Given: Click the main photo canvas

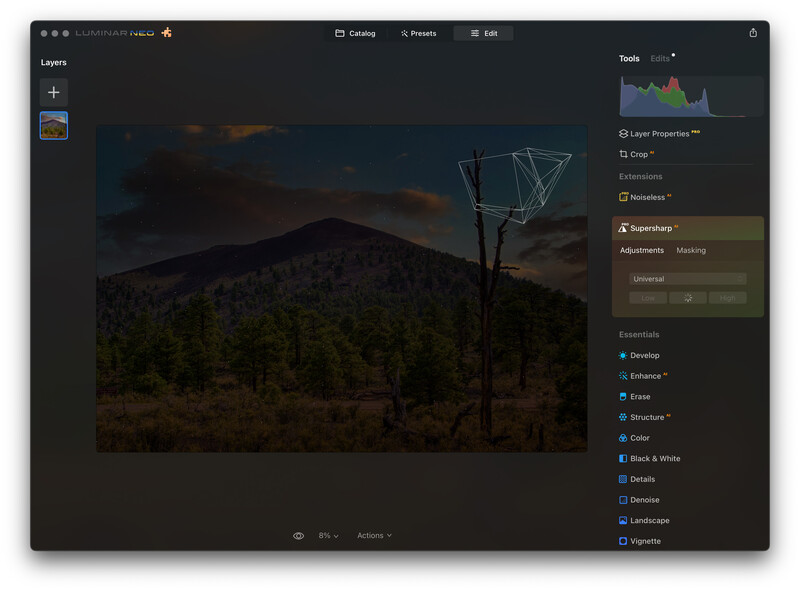Looking at the screenshot, I should pos(341,288).
